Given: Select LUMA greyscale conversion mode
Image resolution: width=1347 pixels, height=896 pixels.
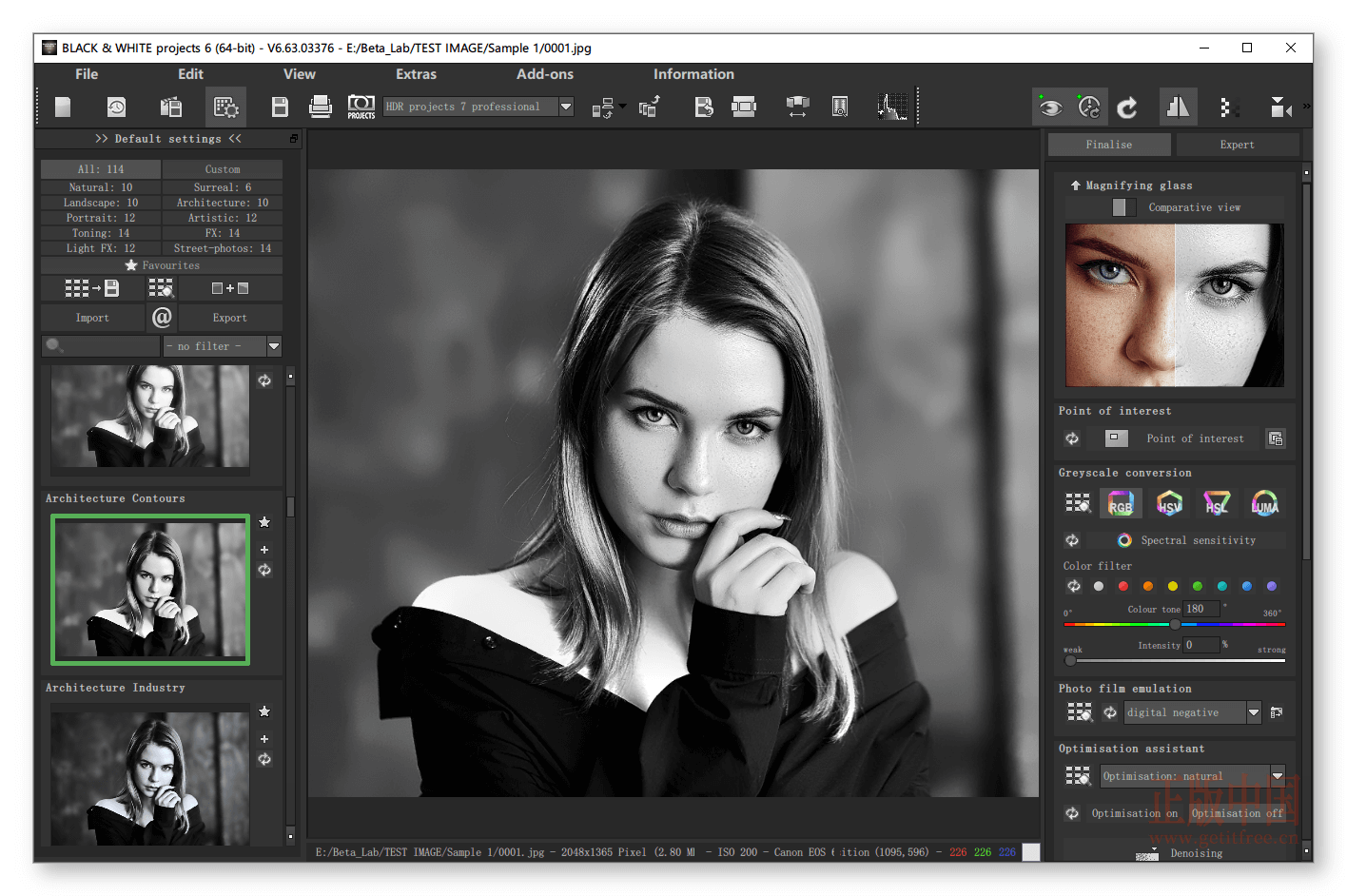Looking at the screenshot, I should (1264, 504).
